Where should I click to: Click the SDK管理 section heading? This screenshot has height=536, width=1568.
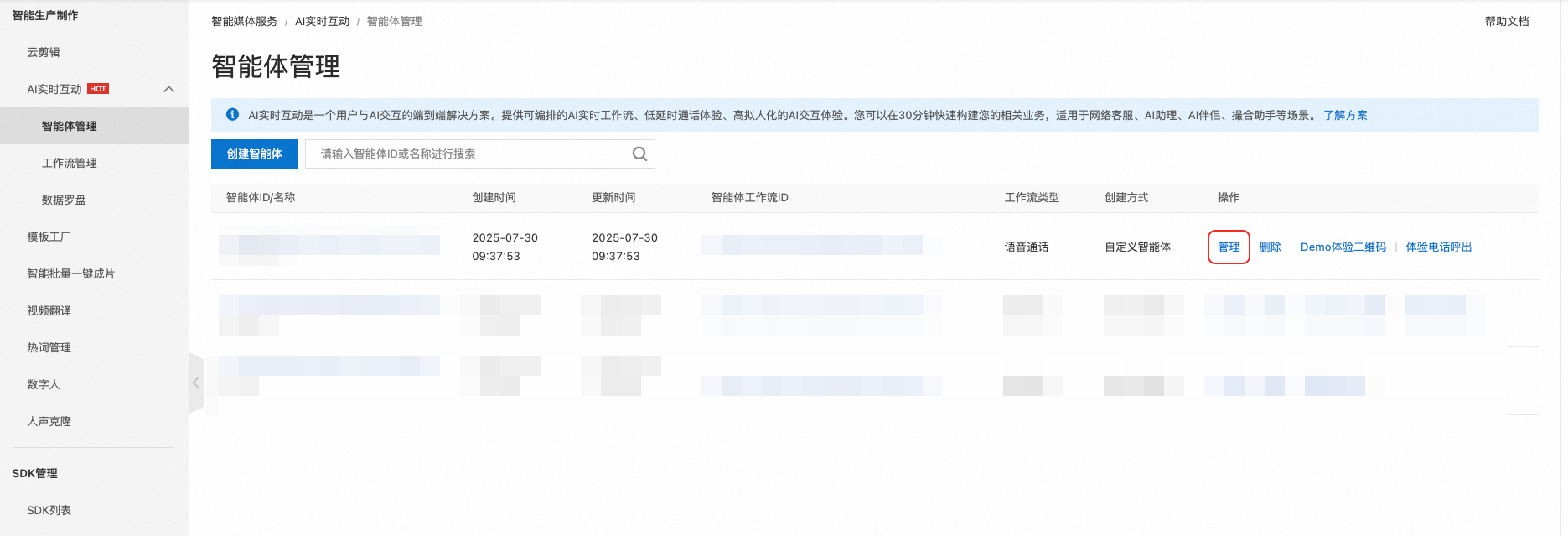pyautogui.click(x=34, y=473)
